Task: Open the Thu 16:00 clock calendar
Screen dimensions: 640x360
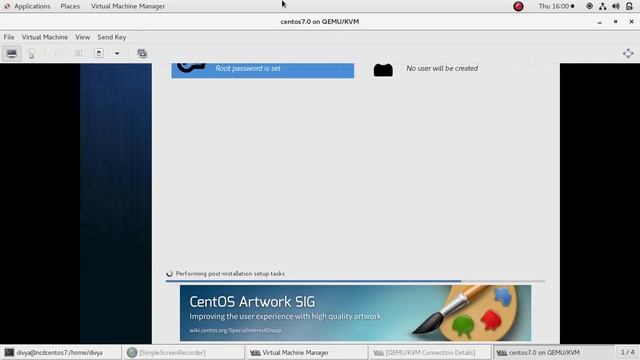Action: [556, 6]
